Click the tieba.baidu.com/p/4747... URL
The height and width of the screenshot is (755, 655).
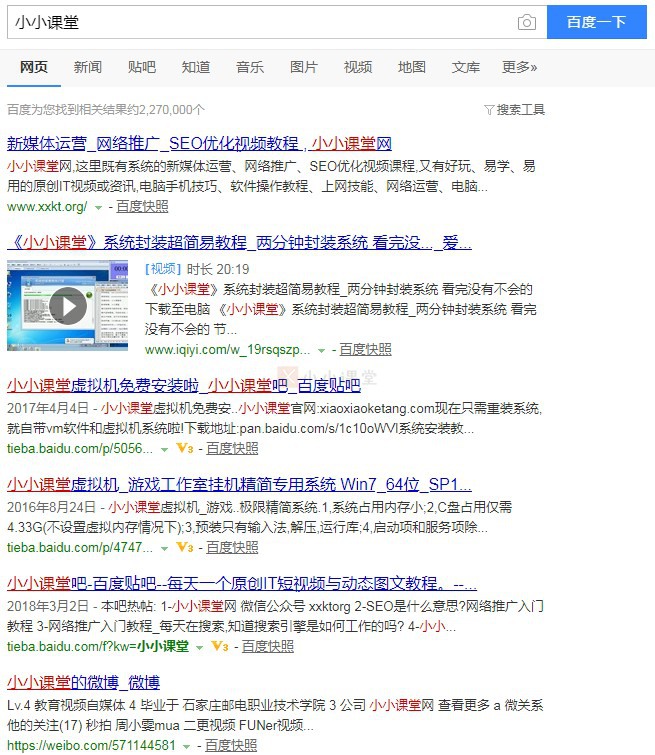[79, 547]
